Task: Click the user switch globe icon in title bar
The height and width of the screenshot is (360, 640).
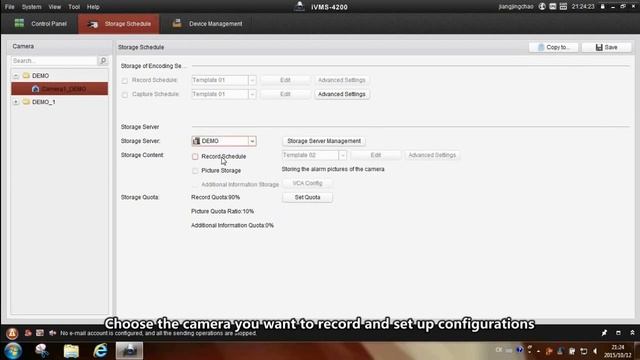Action: [x=542, y=7]
